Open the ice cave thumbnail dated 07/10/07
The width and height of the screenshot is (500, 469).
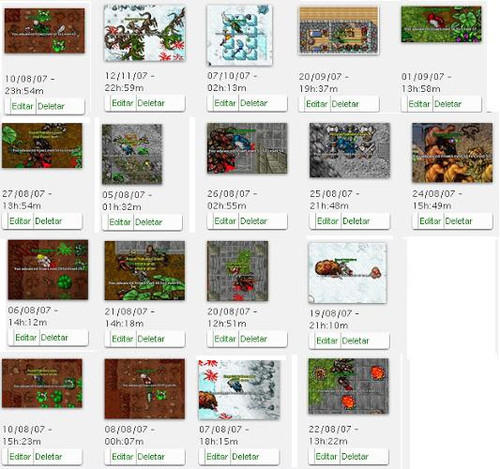[x=239, y=35]
